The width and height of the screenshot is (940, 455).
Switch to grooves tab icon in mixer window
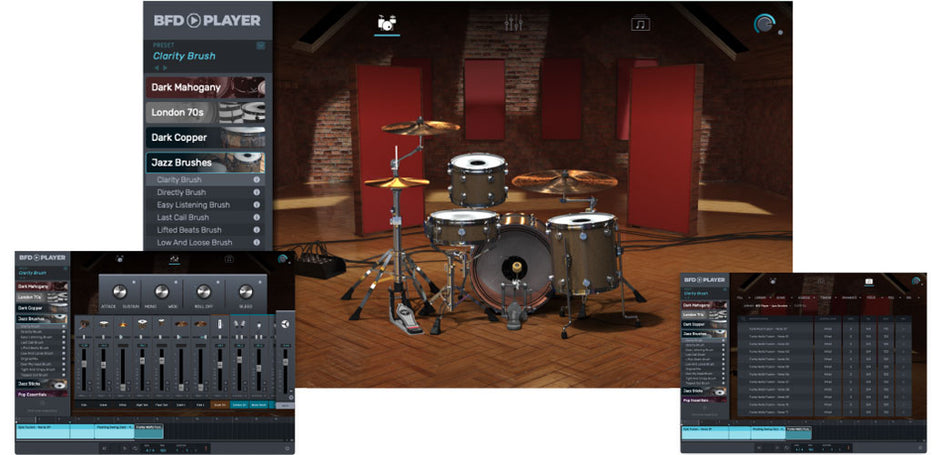tap(228, 260)
